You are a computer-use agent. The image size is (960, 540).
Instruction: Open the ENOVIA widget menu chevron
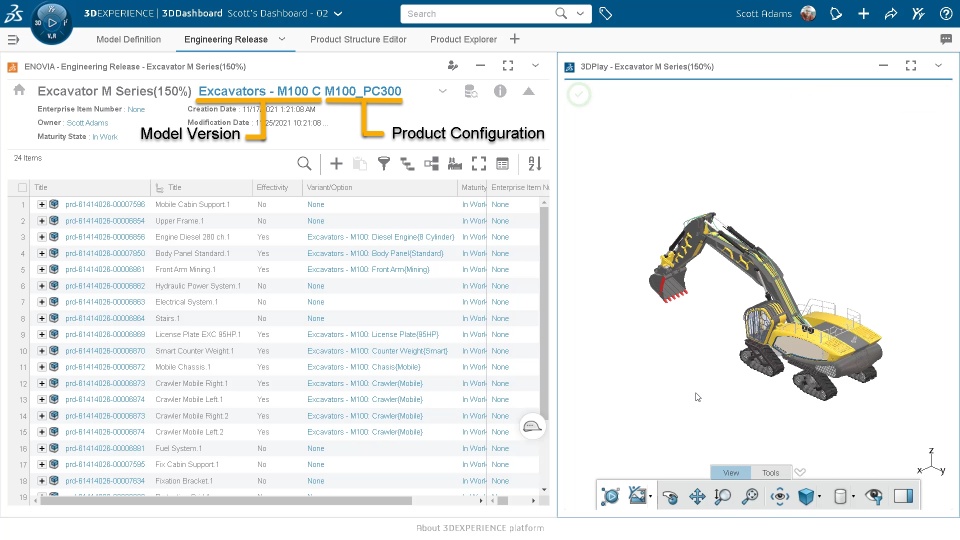pos(535,66)
